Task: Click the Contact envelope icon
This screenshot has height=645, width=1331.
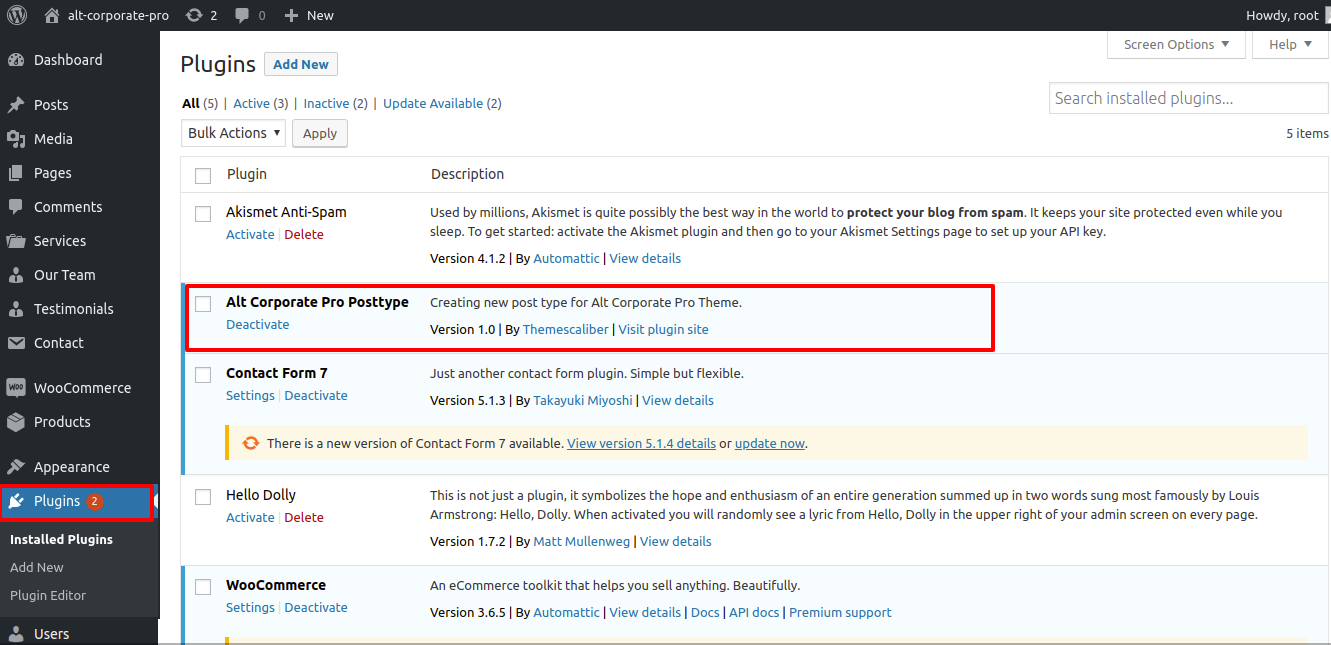Action: [x=16, y=343]
